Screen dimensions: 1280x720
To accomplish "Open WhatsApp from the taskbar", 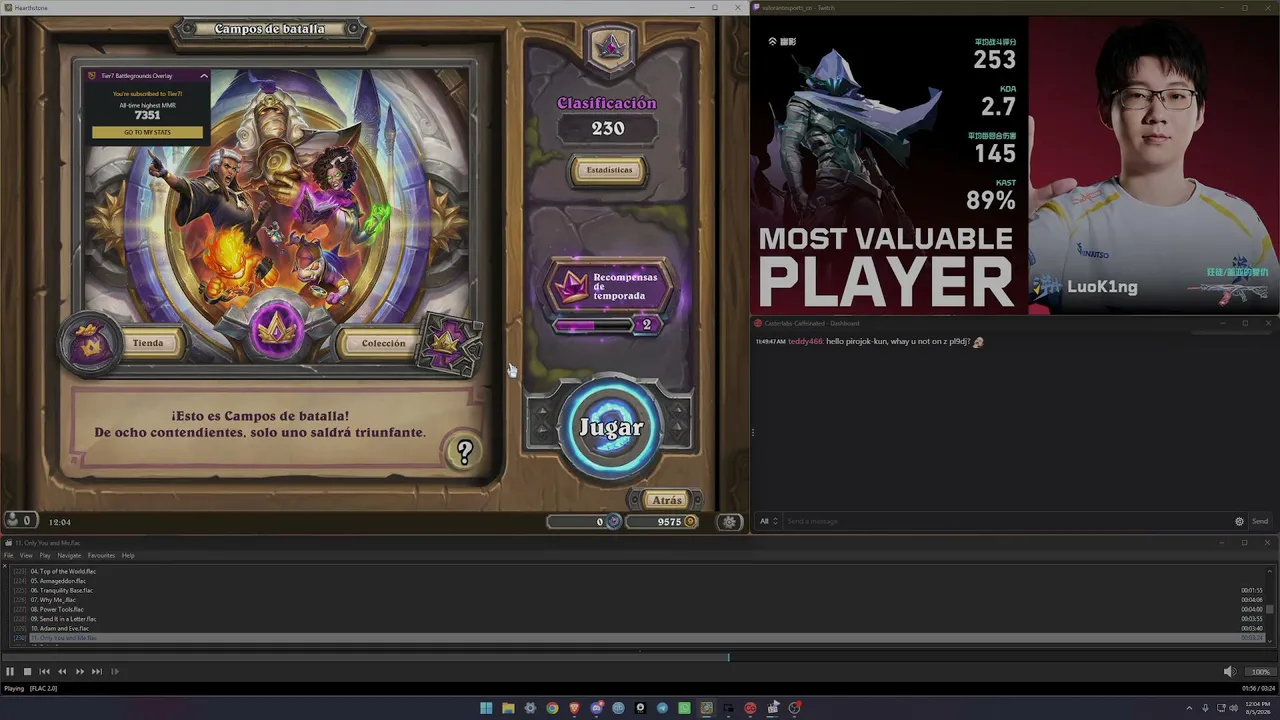I will 684,708.
